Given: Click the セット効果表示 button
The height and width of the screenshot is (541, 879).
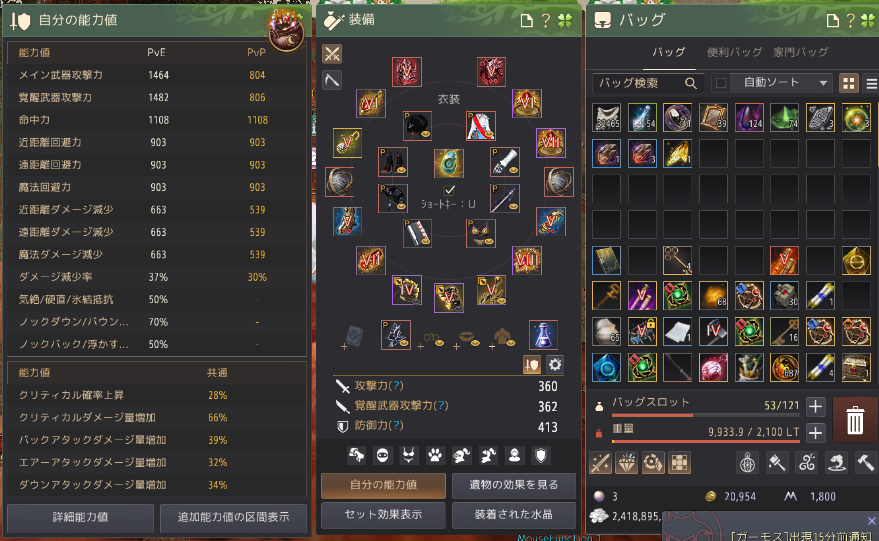Looking at the screenshot, I should coord(383,515).
